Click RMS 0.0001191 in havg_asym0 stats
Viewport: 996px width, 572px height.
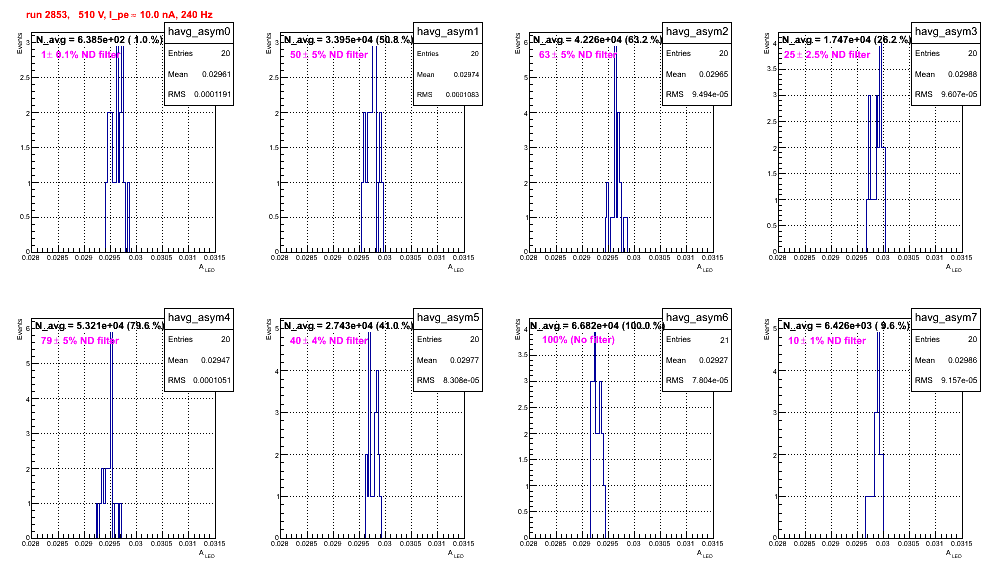[199, 94]
